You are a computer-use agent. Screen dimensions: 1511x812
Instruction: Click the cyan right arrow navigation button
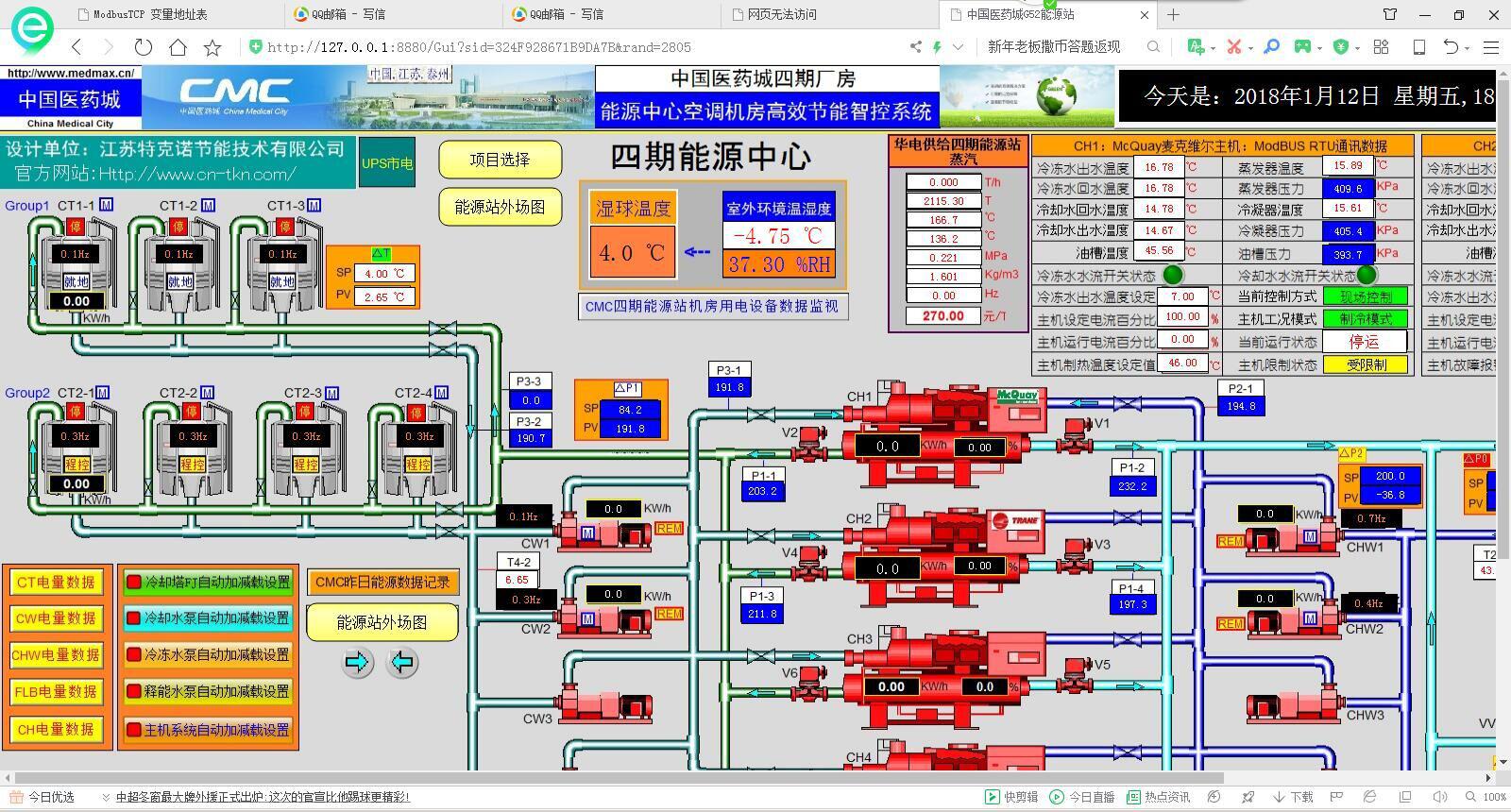click(357, 663)
